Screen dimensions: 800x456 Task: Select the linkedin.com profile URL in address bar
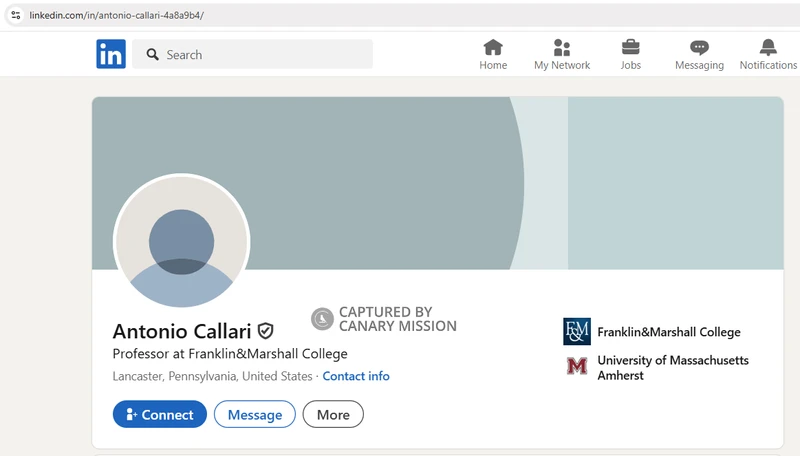click(x=116, y=15)
